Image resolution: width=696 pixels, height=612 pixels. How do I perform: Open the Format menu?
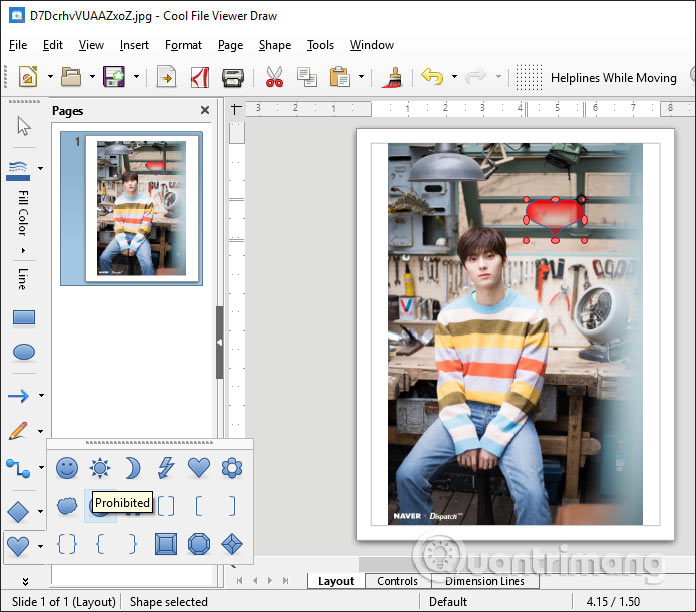[x=183, y=45]
